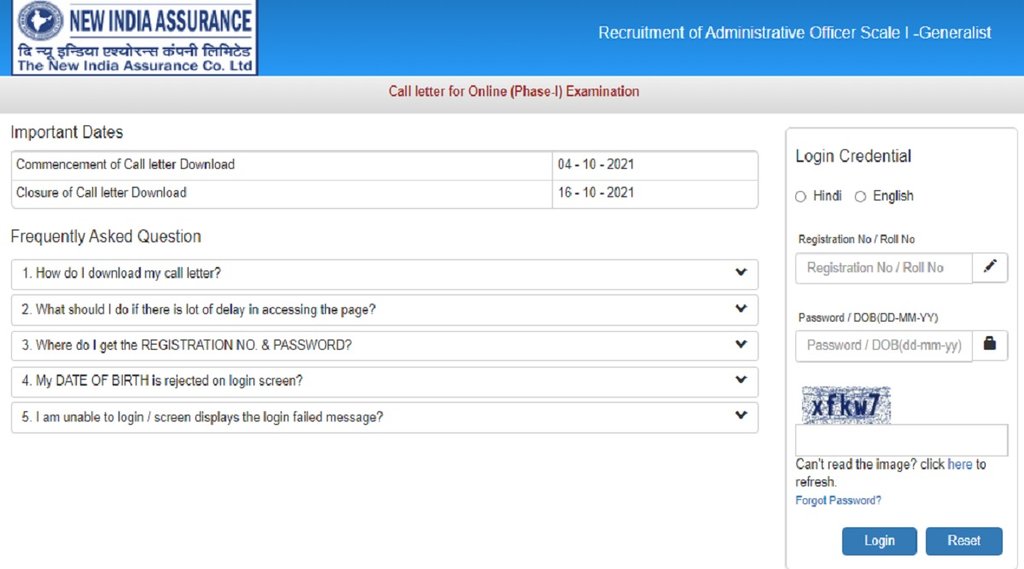The image size is (1024, 569).
Task: Select the English language radio button
Action: pyautogui.click(x=861, y=197)
